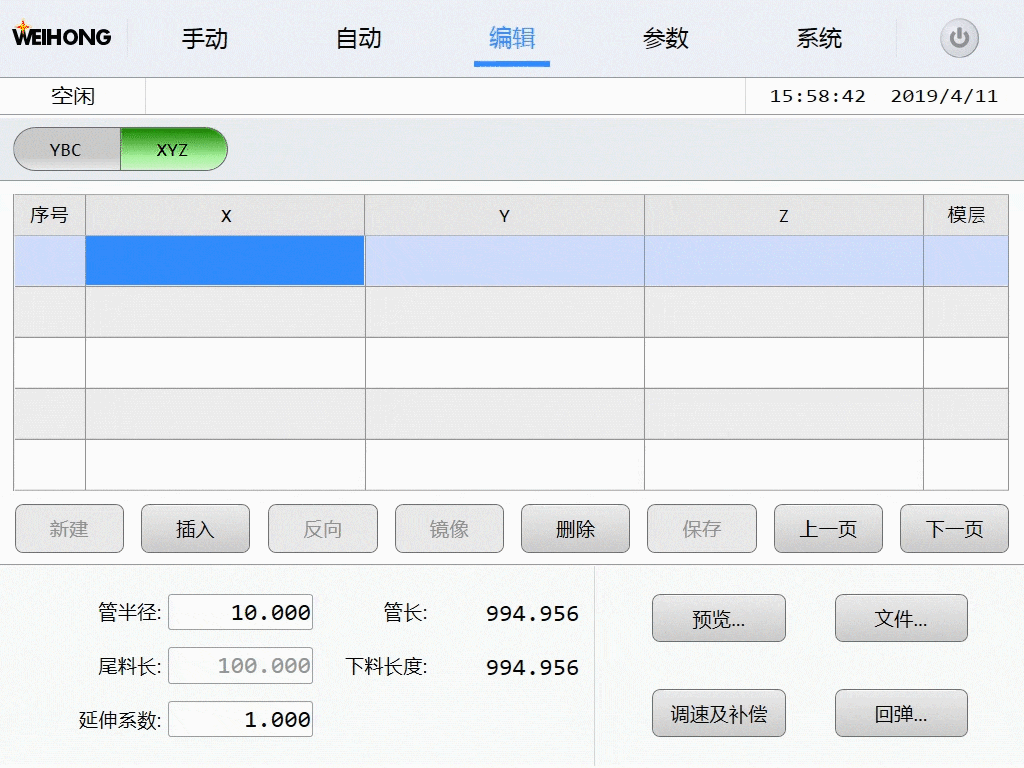Toggle to YBC coordinate mode
The image size is (1024, 768).
pos(67,150)
